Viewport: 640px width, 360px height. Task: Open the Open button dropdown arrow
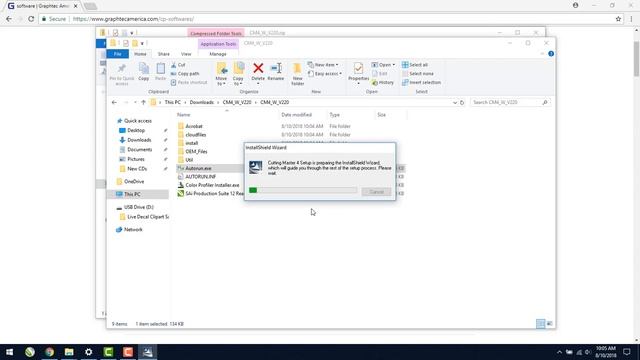[x=393, y=65]
